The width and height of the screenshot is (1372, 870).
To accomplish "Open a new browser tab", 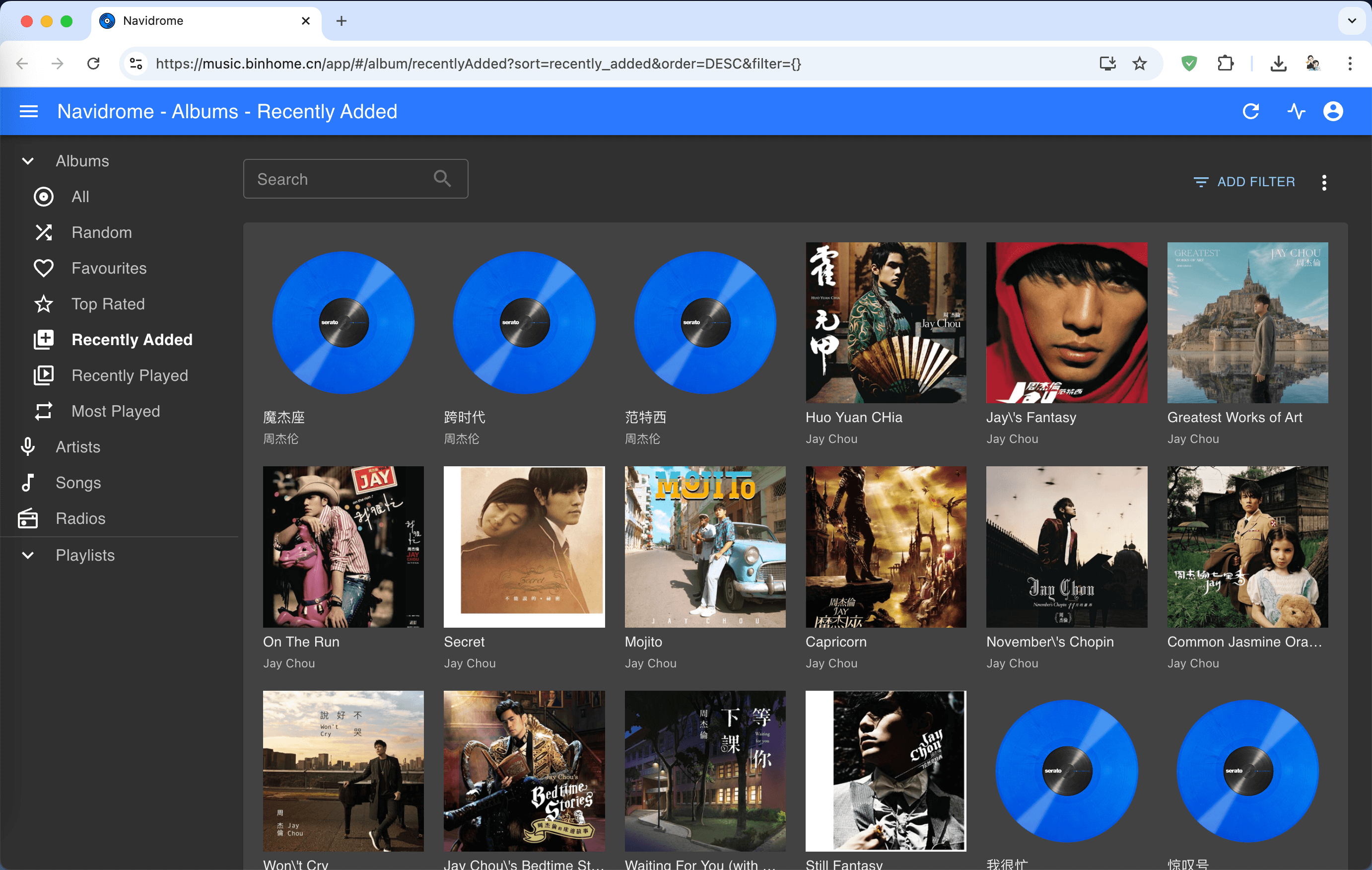I will coord(341,21).
